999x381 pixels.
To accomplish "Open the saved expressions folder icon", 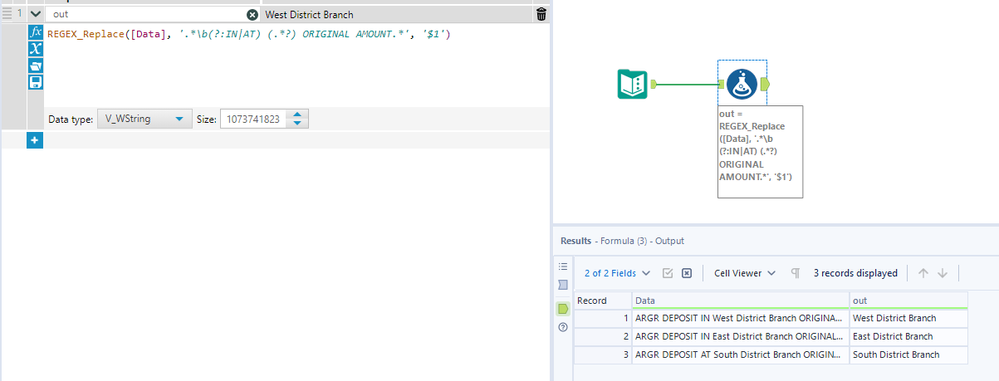I will pos(36,65).
